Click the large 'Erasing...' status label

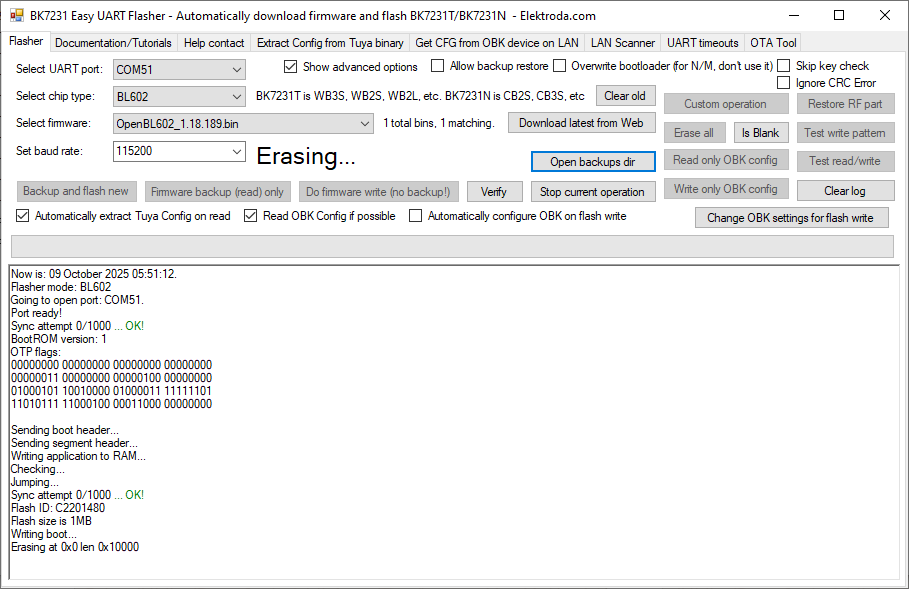[x=306, y=156]
